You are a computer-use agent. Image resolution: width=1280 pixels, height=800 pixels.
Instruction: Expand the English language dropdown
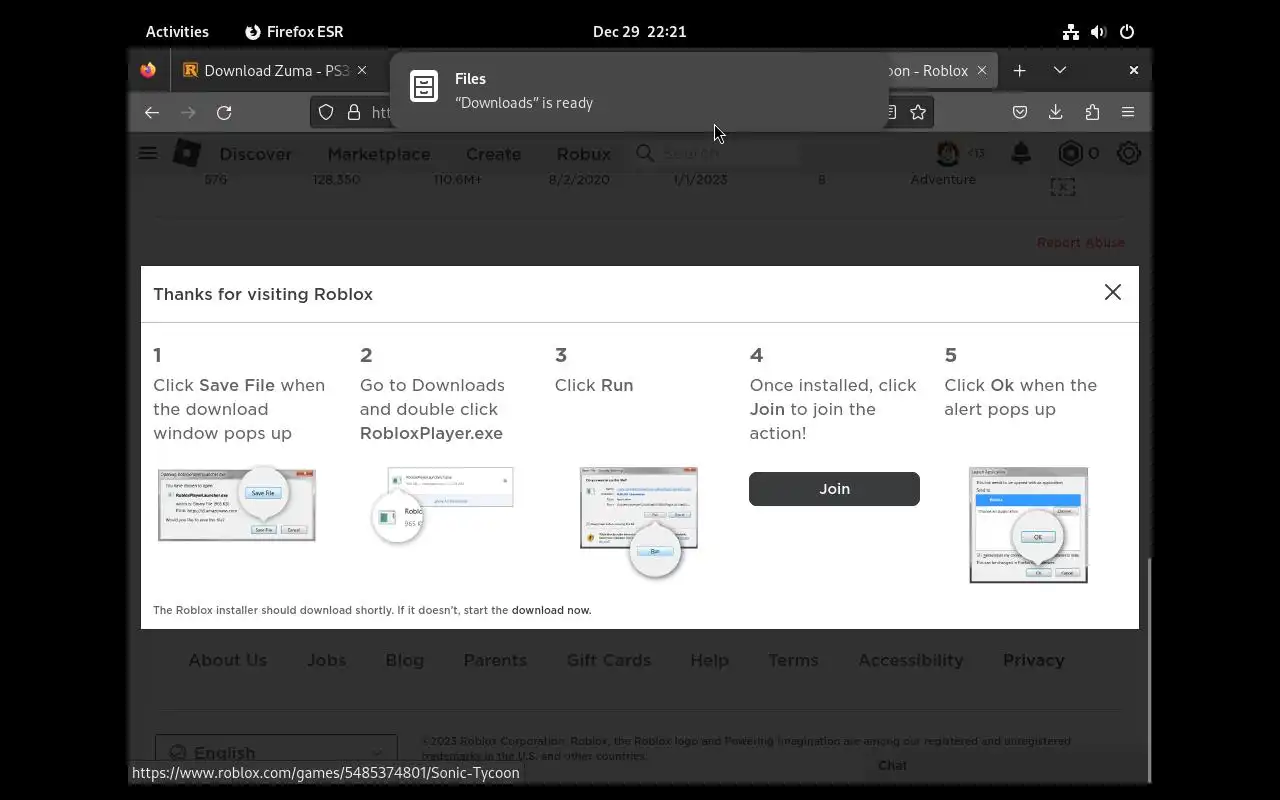pos(276,753)
